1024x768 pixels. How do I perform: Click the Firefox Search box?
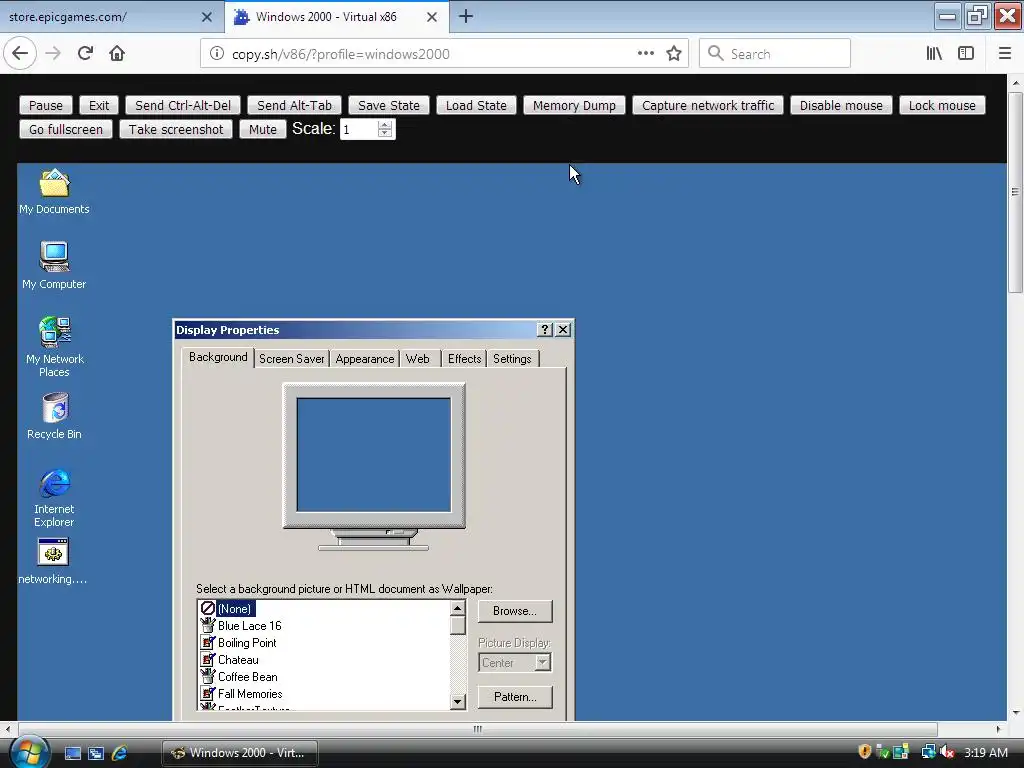[775, 54]
